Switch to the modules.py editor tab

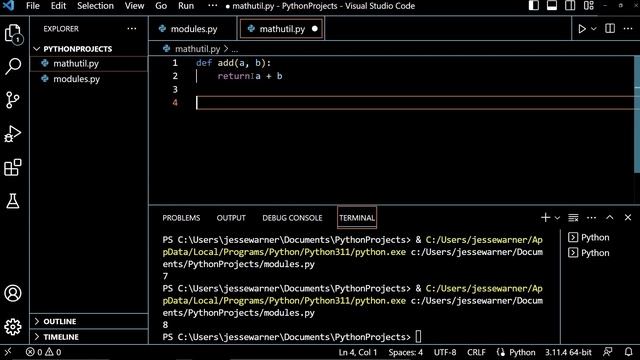(193, 29)
